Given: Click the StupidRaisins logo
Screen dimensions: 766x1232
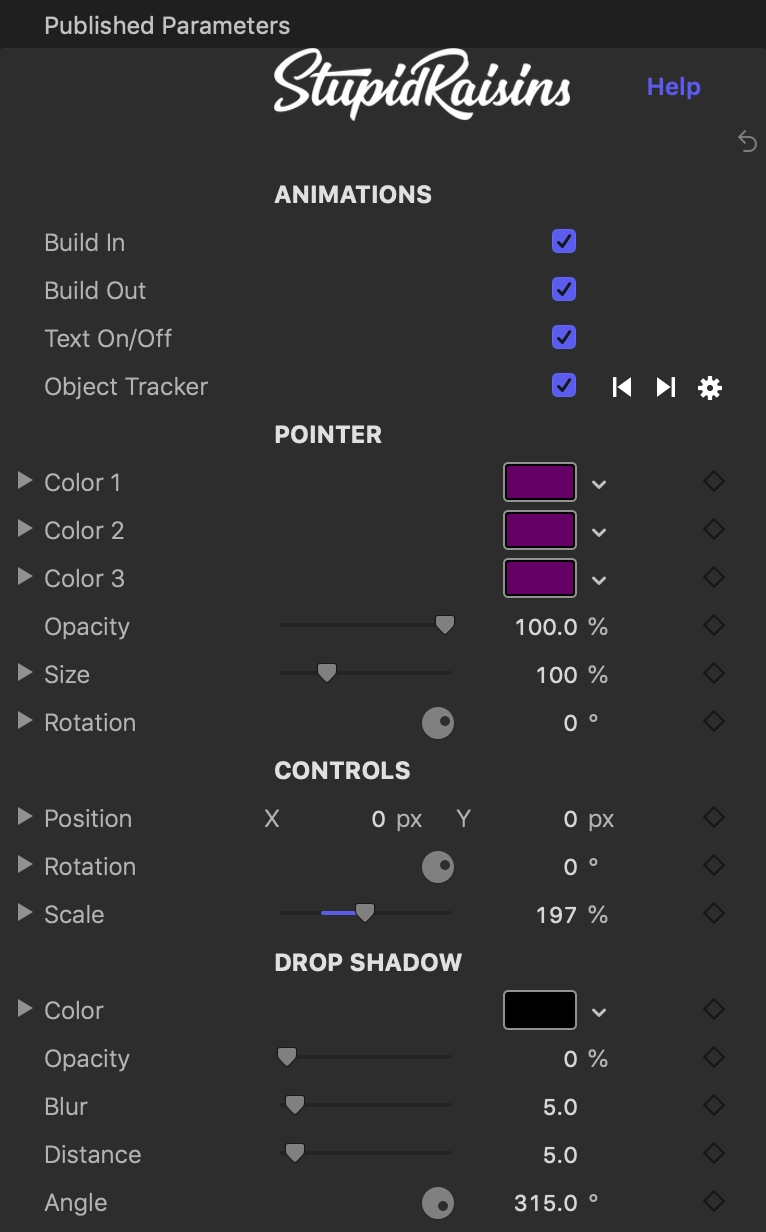Looking at the screenshot, I should (x=422, y=85).
